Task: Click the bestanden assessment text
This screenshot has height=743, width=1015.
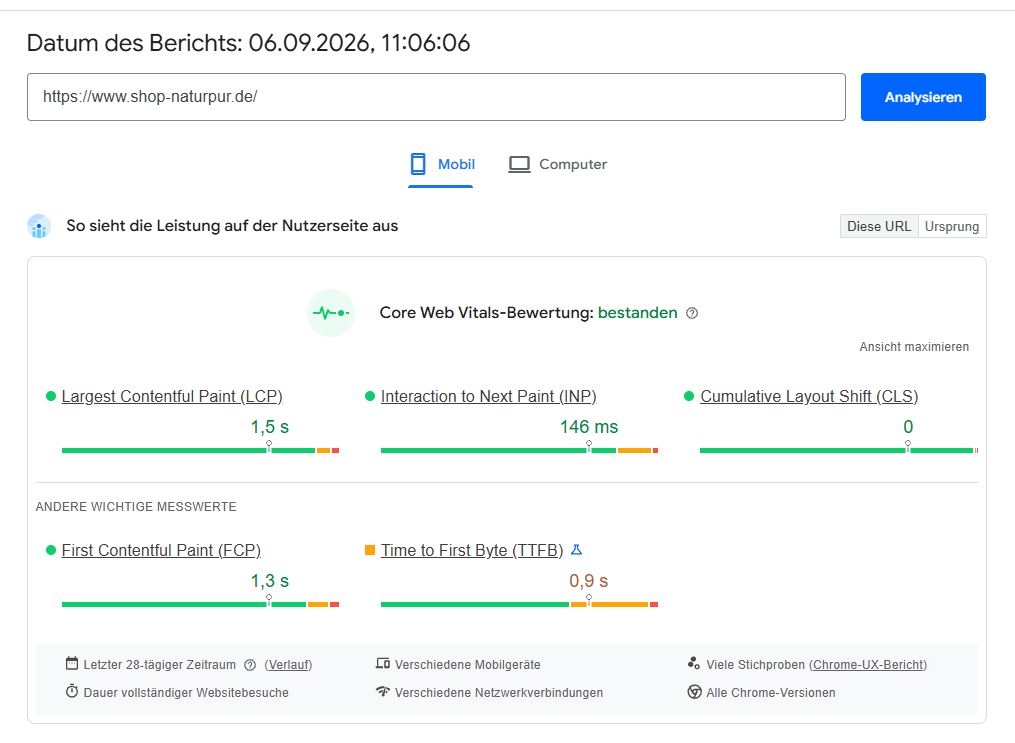Action: (638, 313)
